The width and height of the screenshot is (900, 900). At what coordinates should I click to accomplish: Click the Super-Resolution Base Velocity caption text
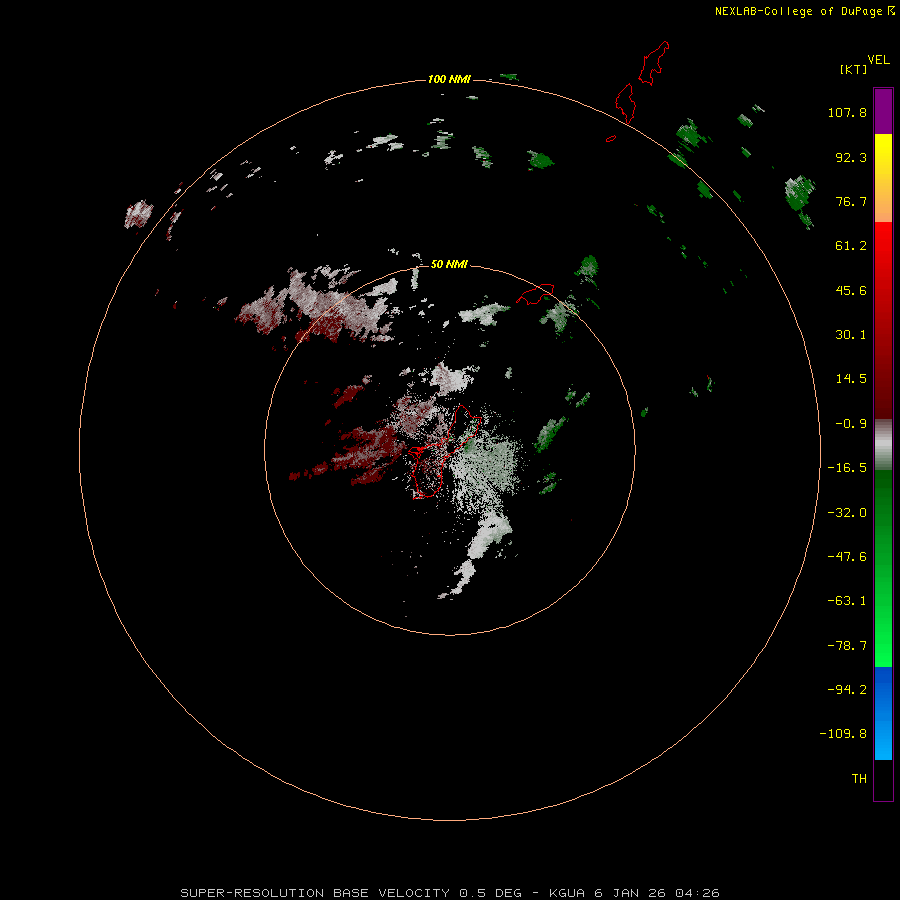[x=449, y=893]
